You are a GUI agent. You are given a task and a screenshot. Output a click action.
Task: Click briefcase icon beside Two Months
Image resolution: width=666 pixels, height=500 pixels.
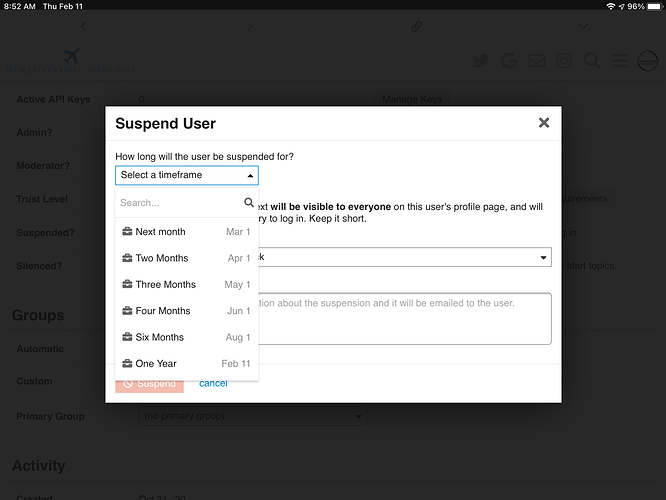(x=127, y=258)
